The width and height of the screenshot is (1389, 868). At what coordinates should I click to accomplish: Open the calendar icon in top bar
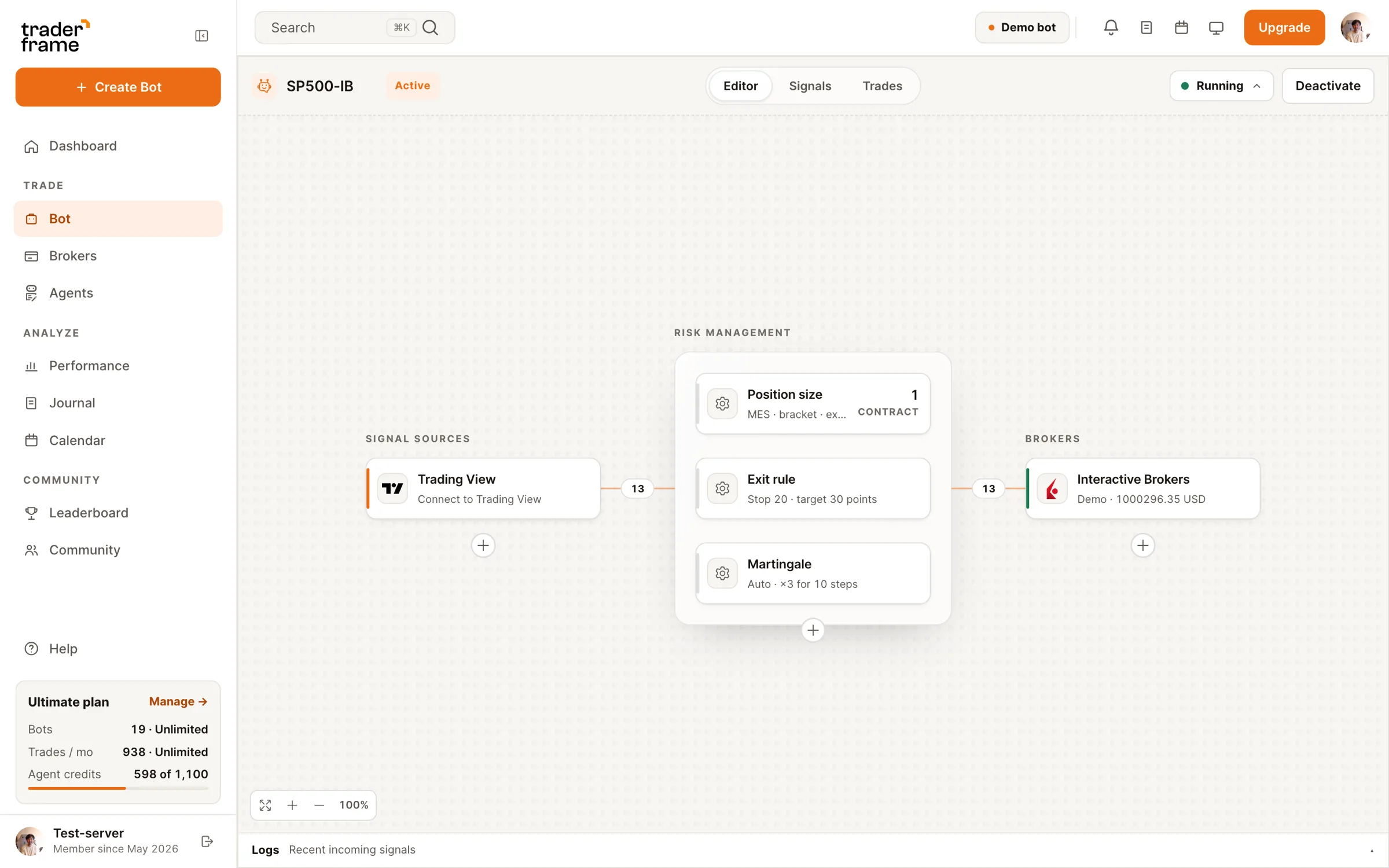coord(1181,27)
